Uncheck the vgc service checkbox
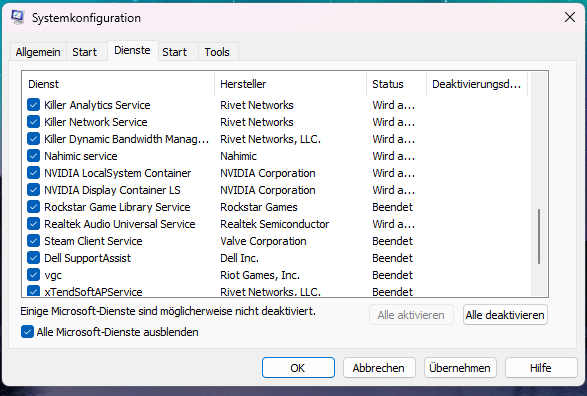 coord(33,275)
